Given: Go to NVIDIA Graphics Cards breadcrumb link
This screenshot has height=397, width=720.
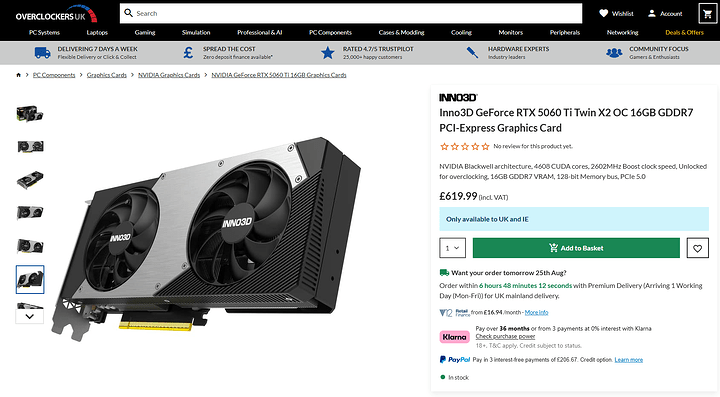Looking at the screenshot, I should click(169, 75).
